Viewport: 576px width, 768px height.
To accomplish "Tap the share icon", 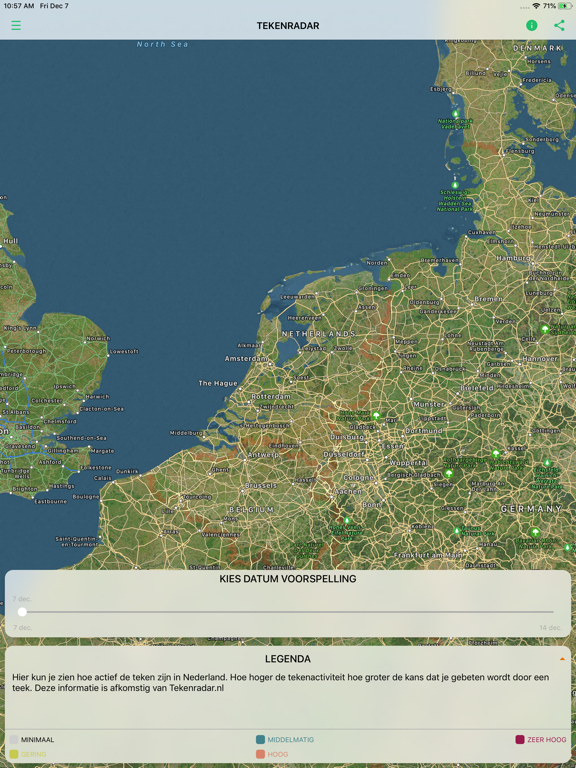I will tap(559, 25).
